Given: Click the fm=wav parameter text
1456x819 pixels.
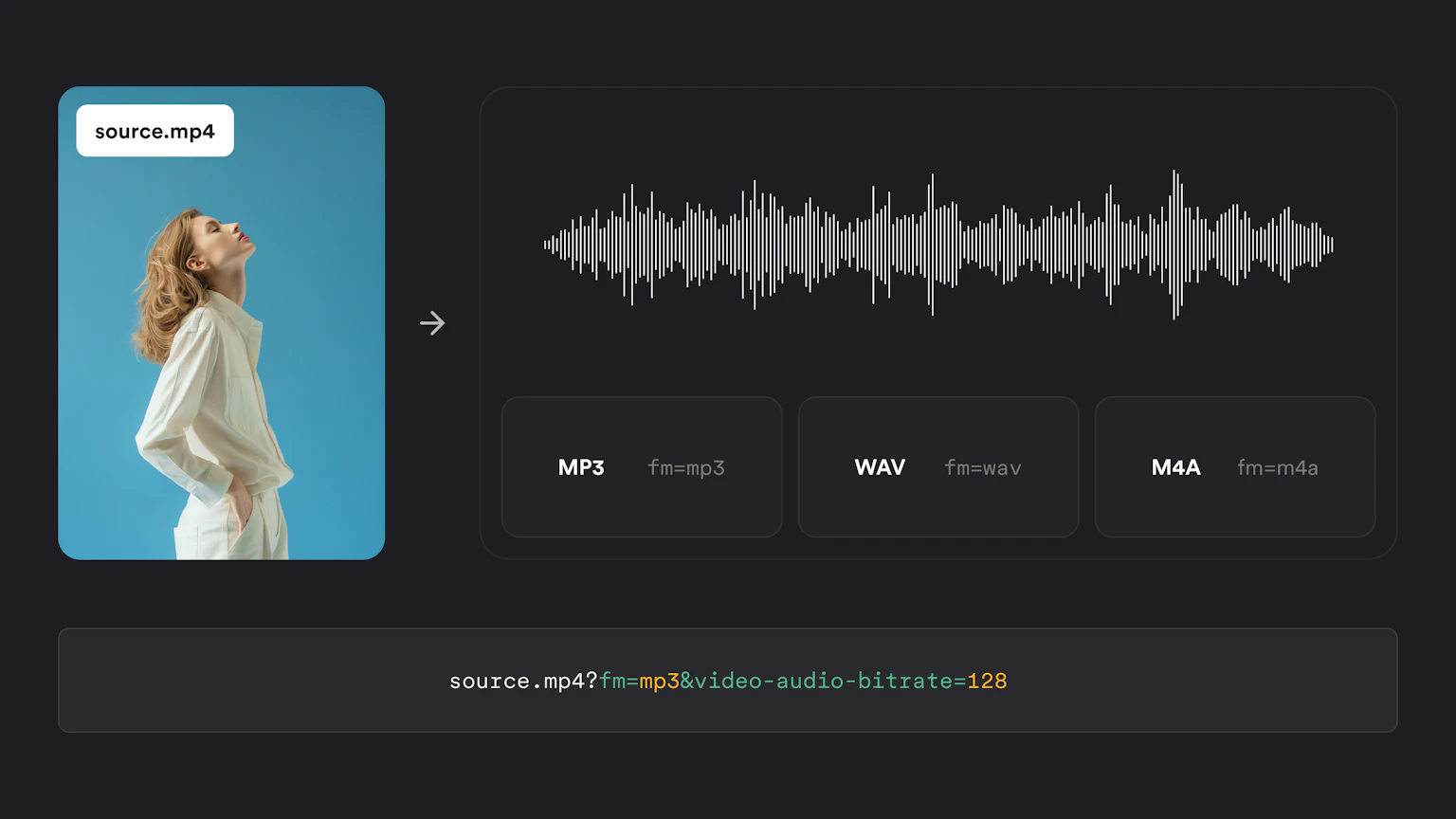Looking at the screenshot, I should click(983, 468).
